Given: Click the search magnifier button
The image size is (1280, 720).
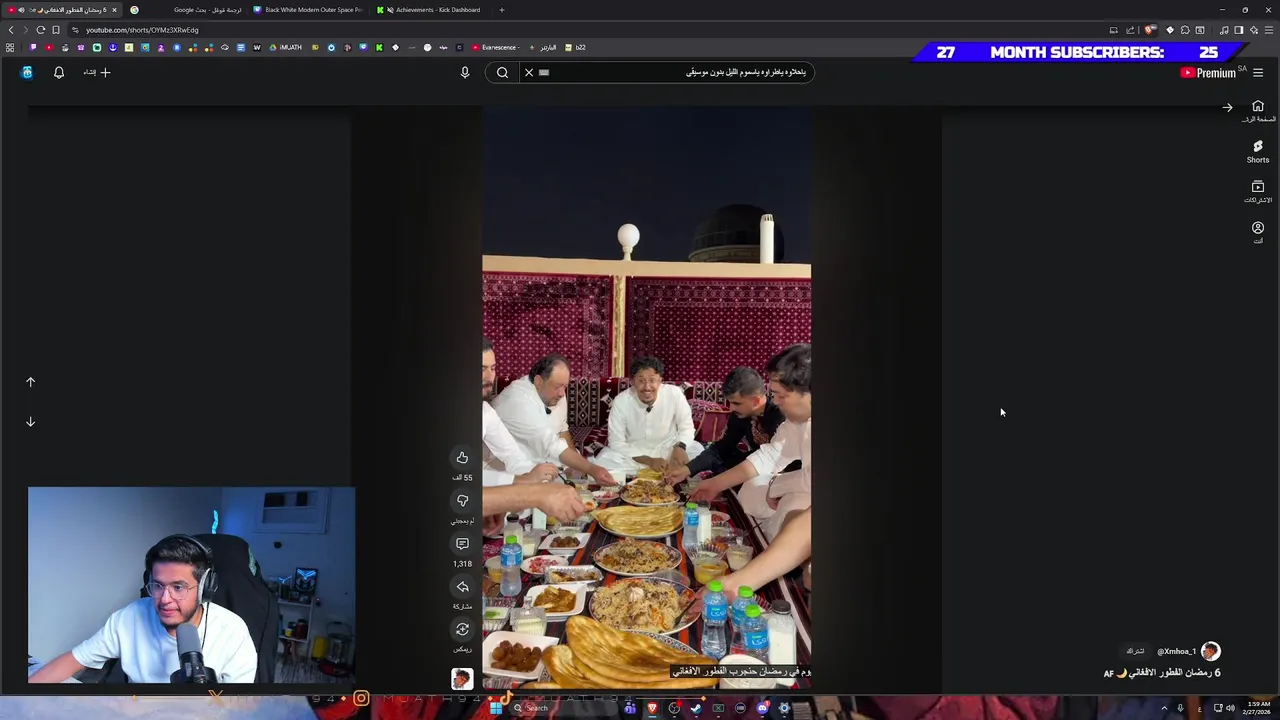Looking at the screenshot, I should 502,72.
